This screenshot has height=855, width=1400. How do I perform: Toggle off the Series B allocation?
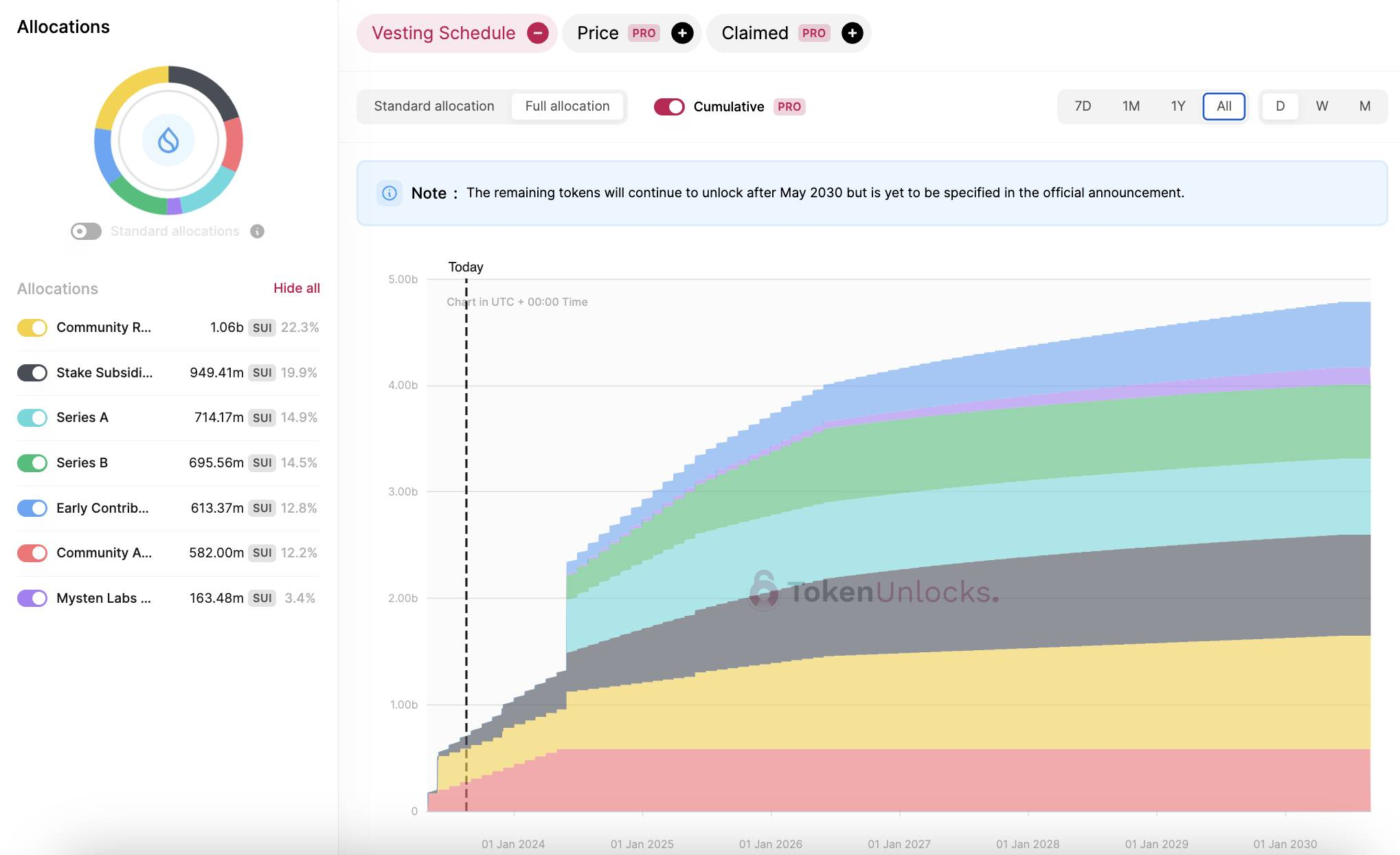(x=32, y=463)
